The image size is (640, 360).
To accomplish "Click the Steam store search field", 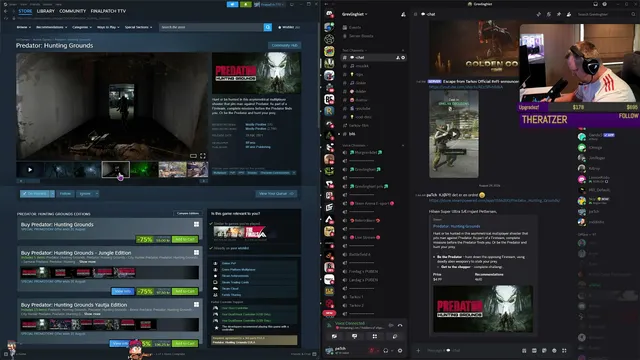I will pos(211,27).
